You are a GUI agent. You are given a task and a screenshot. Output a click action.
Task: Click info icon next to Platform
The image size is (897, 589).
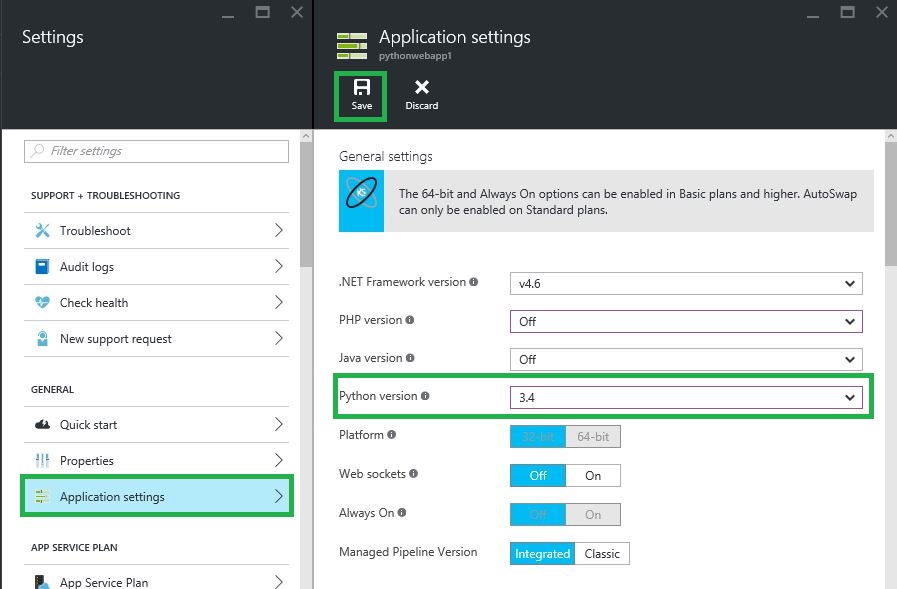coord(391,435)
